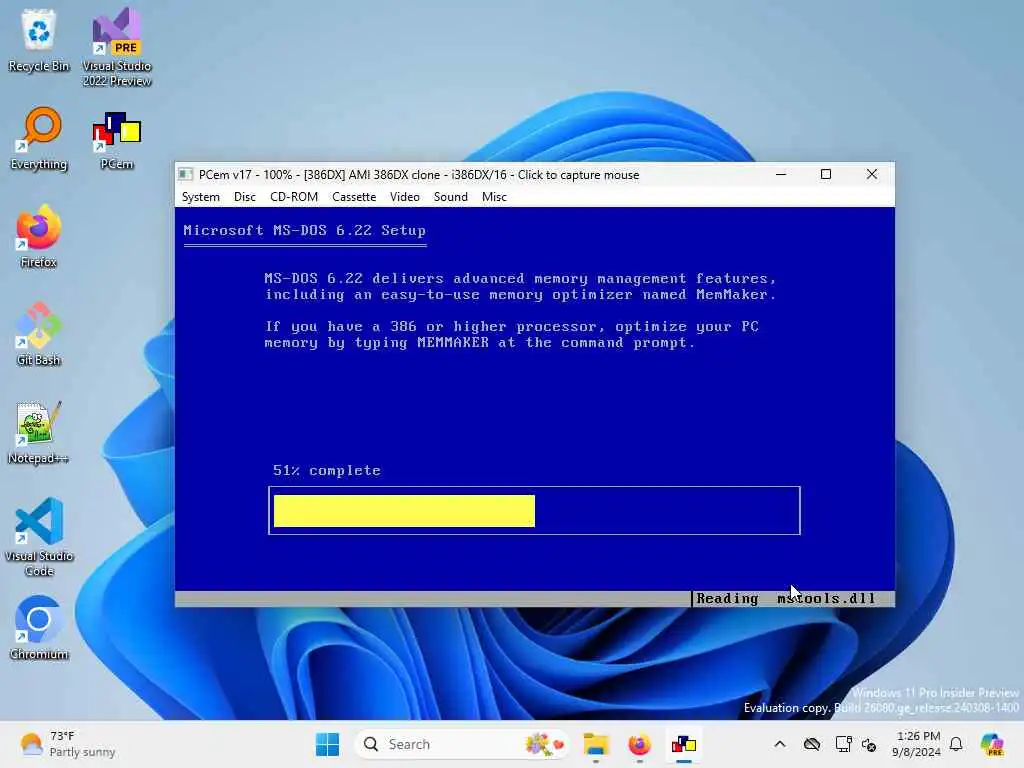Open the Copilot Preview taskbar icon
Viewport: 1024px width, 768px height.
click(992, 744)
